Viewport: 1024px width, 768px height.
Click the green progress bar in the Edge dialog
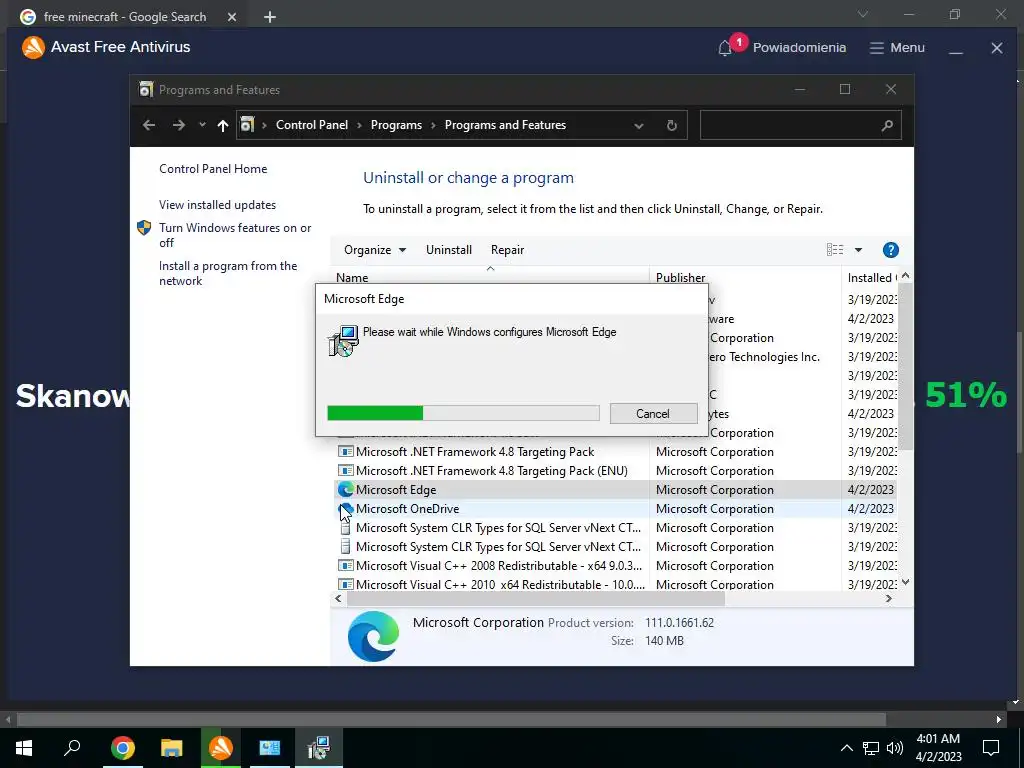coord(463,413)
